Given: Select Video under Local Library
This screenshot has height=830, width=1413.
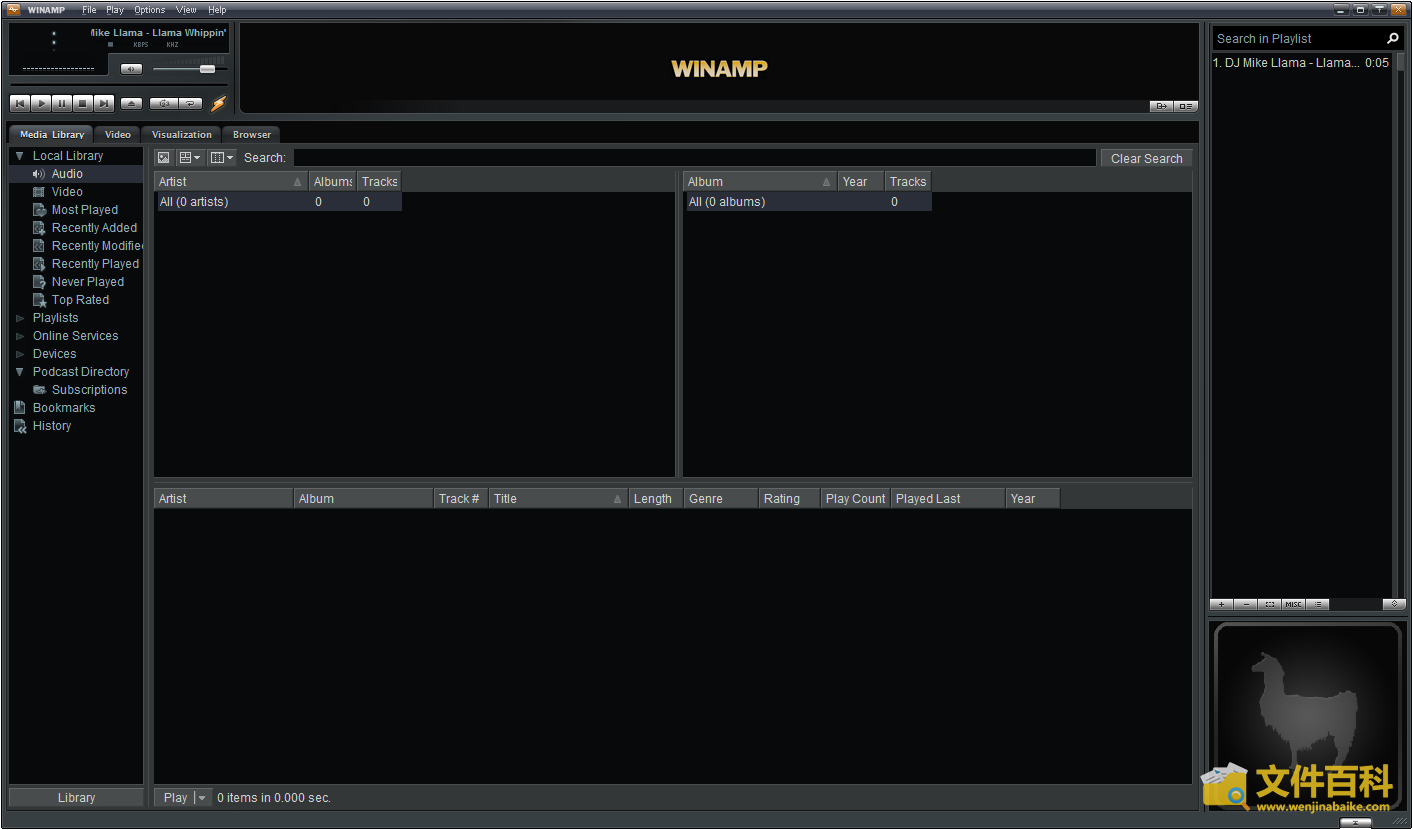Looking at the screenshot, I should coord(67,192).
